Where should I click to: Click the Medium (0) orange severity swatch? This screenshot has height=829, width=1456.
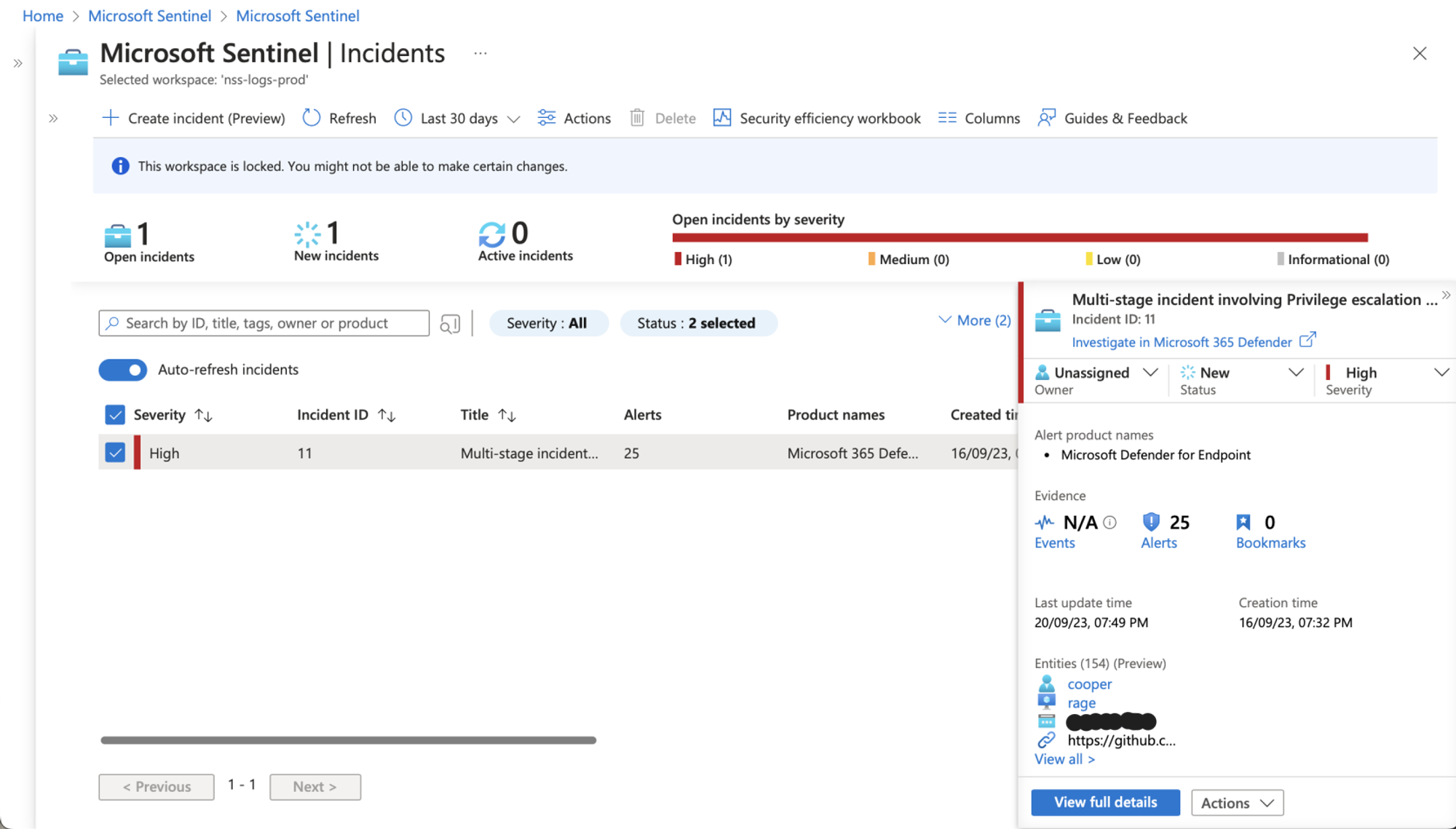871,259
